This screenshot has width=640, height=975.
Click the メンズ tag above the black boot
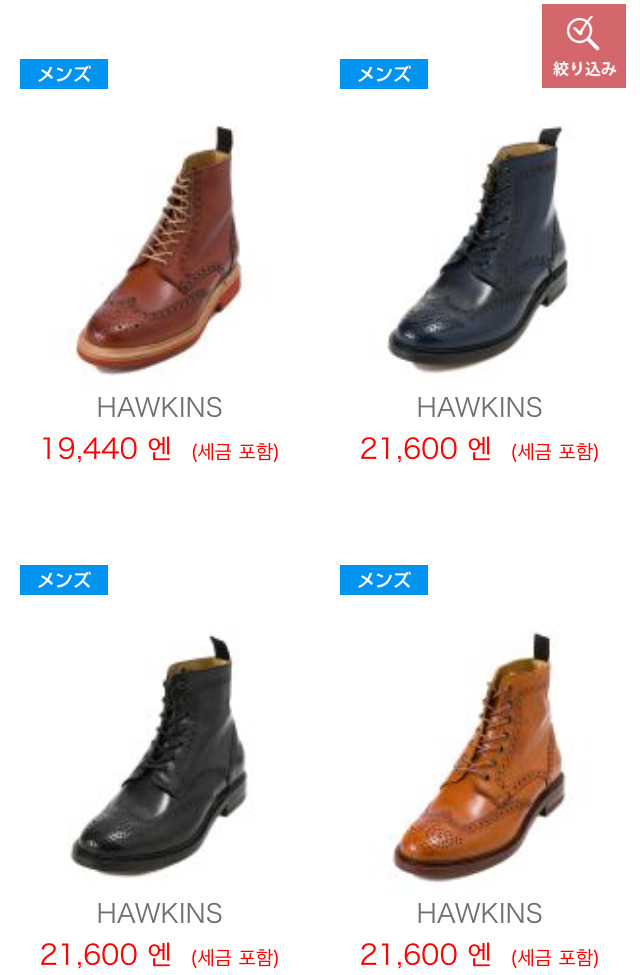pyautogui.click(x=64, y=580)
